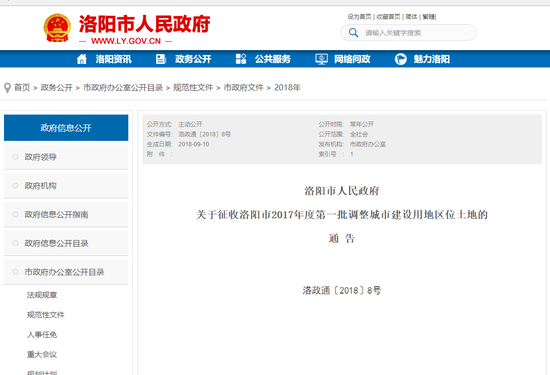Screen dimensions: 550x375
Task: Open 市政府文件 breadcrumb link
Action: point(243,88)
